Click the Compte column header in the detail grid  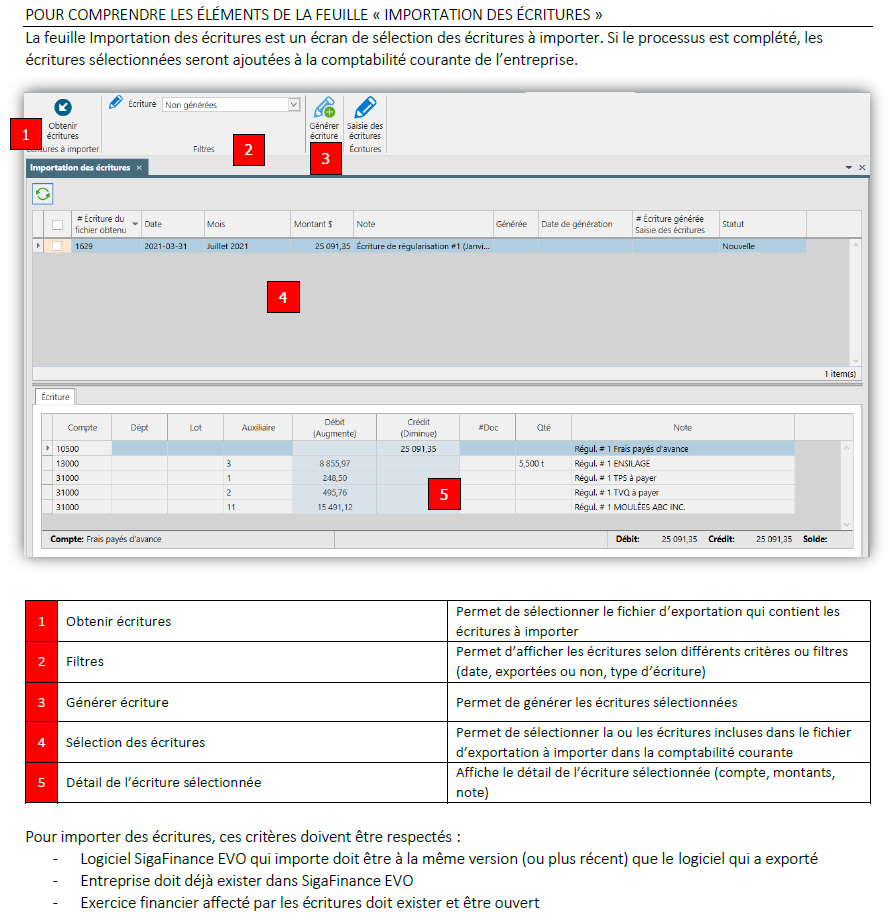(x=83, y=428)
